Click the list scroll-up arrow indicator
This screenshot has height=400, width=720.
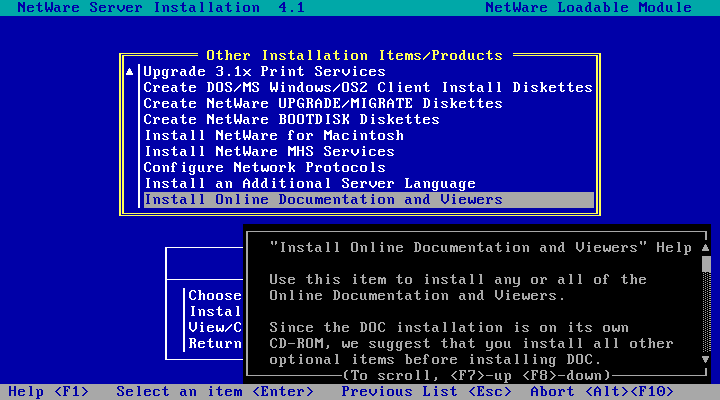tap(129, 72)
